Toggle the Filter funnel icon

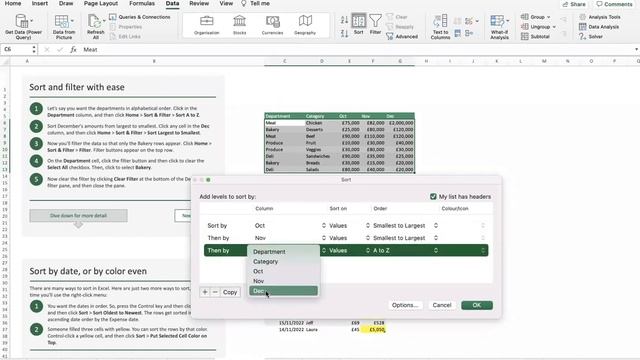pyautogui.click(x=375, y=24)
